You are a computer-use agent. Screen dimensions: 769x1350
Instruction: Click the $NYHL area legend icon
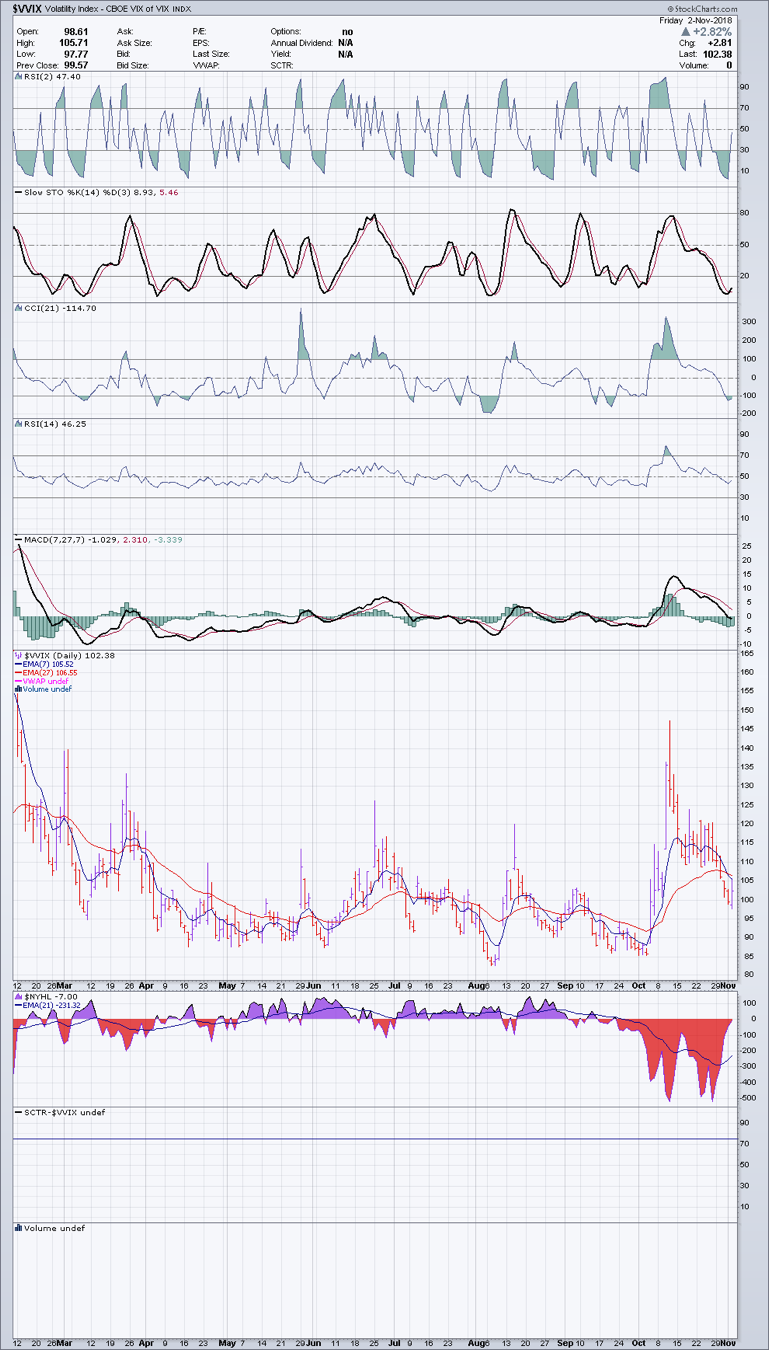[x=19, y=998]
